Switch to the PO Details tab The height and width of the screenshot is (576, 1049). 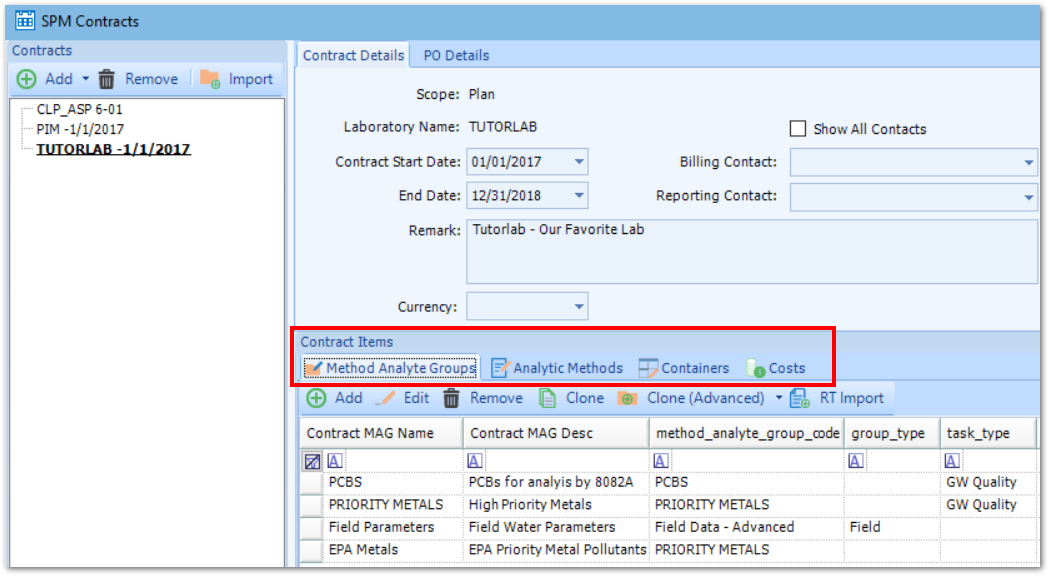pyautogui.click(x=455, y=55)
